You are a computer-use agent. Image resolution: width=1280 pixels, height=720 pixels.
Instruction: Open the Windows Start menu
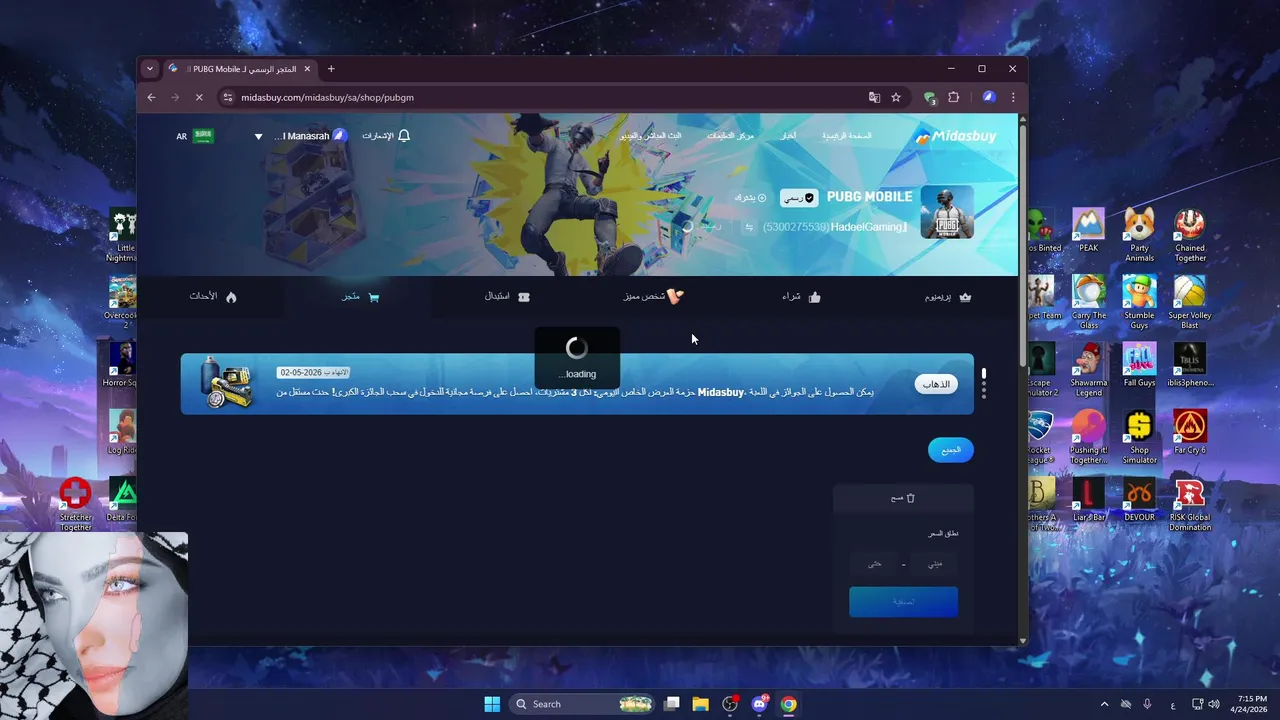tap(492, 704)
